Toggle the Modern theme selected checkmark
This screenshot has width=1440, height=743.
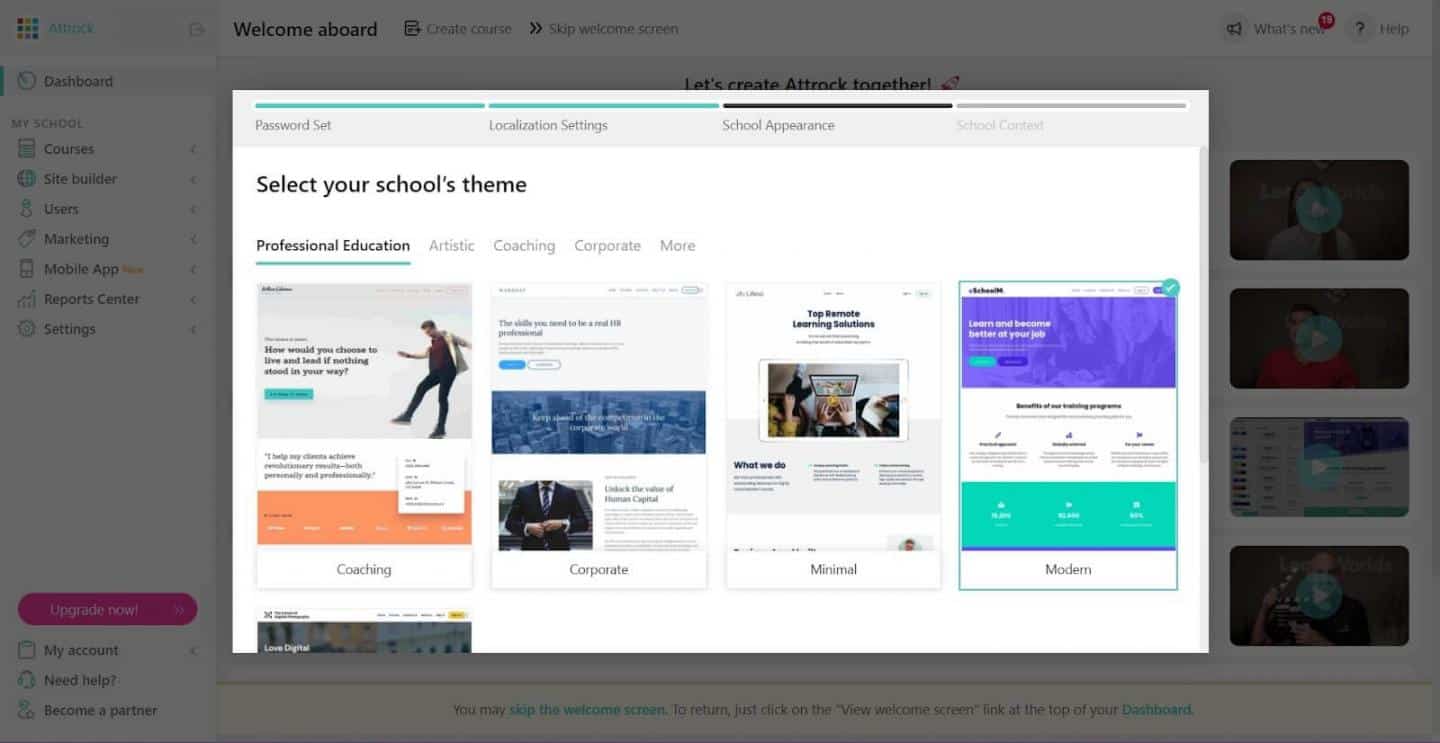tap(1170, 288)
